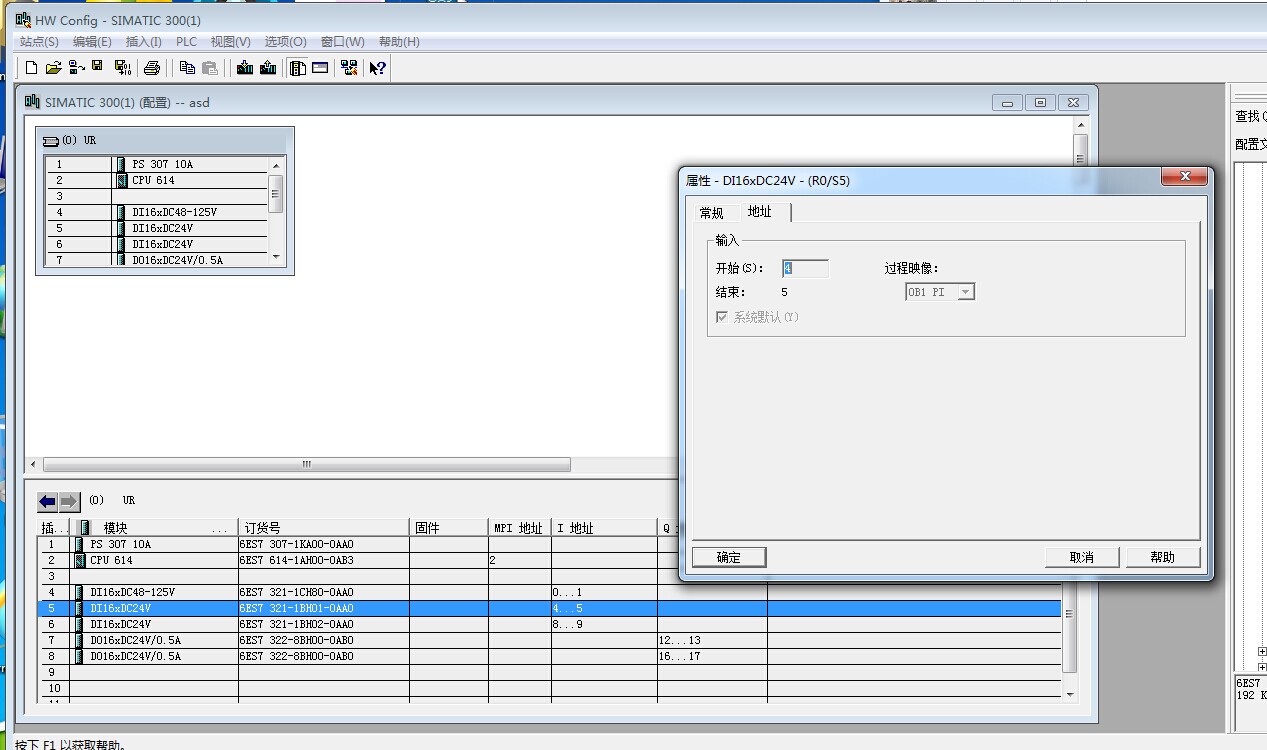Screen dimensions: 1267x750
Task: Open the 选项(O) menu
Action: 285,42
